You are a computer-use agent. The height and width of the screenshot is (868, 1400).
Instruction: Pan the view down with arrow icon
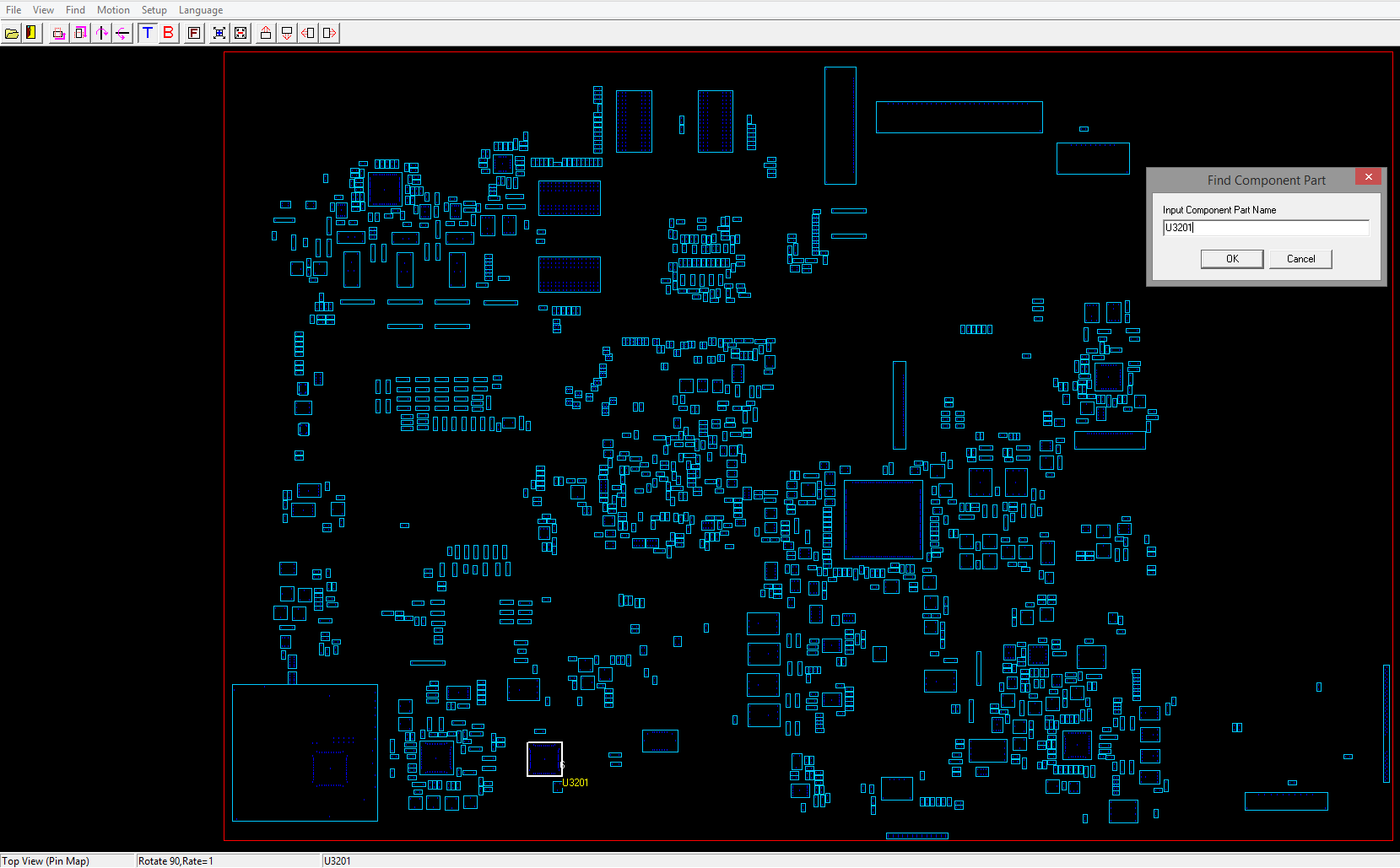tap(287, 33)
